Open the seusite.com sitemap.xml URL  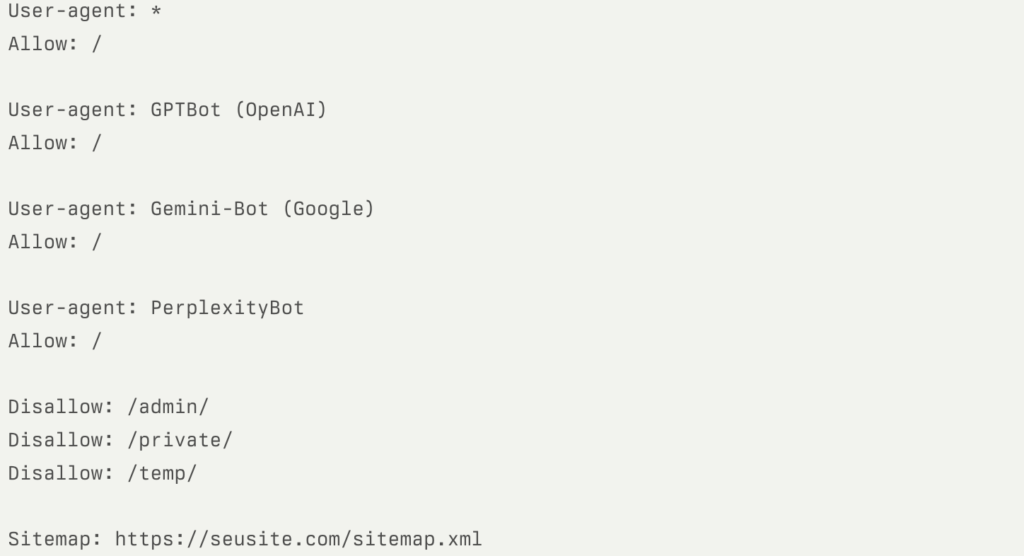(x=298, y=540)
